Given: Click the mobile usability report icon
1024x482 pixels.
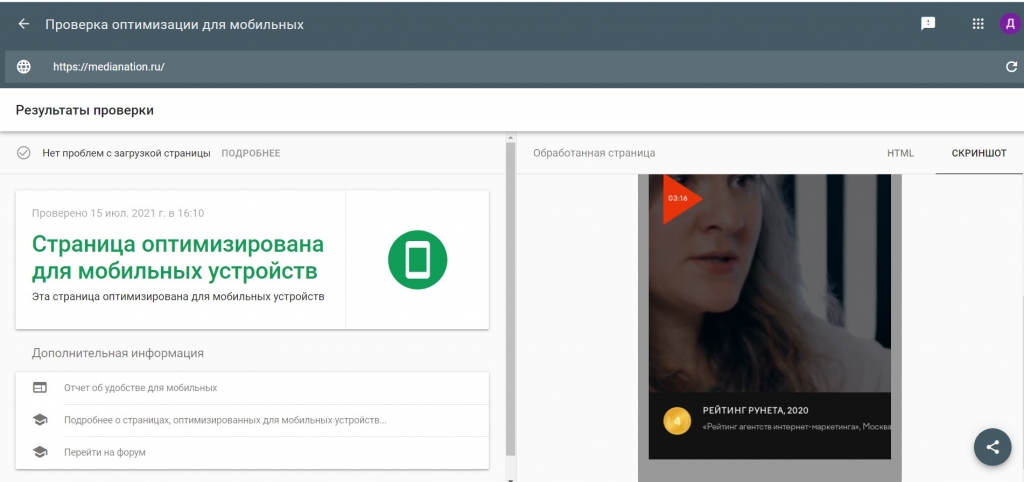Looking at the screenshot, I should coord(40,387).
